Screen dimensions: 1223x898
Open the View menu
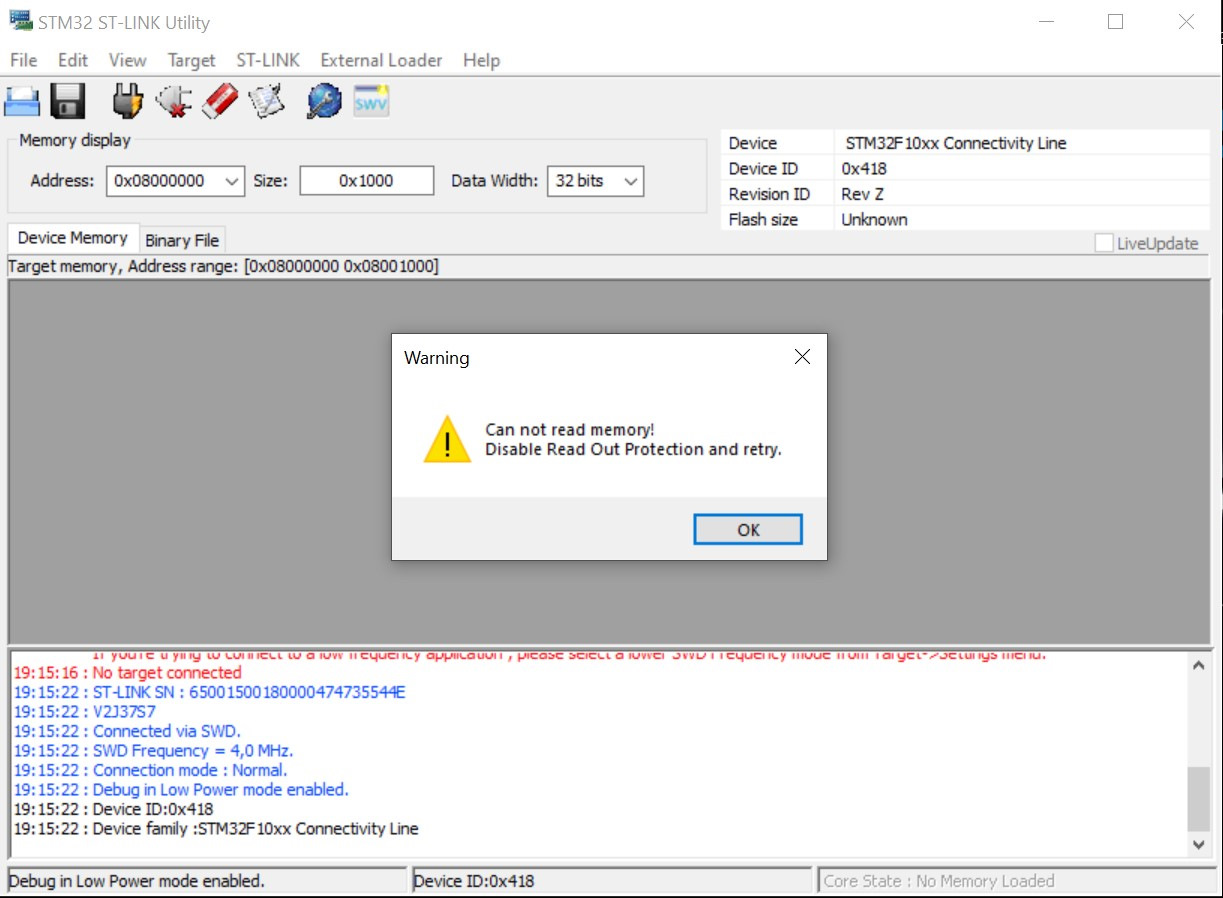point(127,60)
